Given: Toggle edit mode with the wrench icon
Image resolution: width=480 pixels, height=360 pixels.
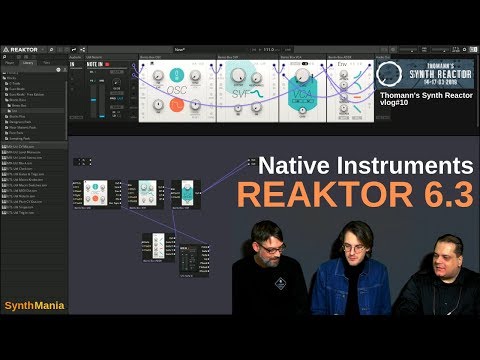Looking at the screenshot, I should (x=74, y=50).
